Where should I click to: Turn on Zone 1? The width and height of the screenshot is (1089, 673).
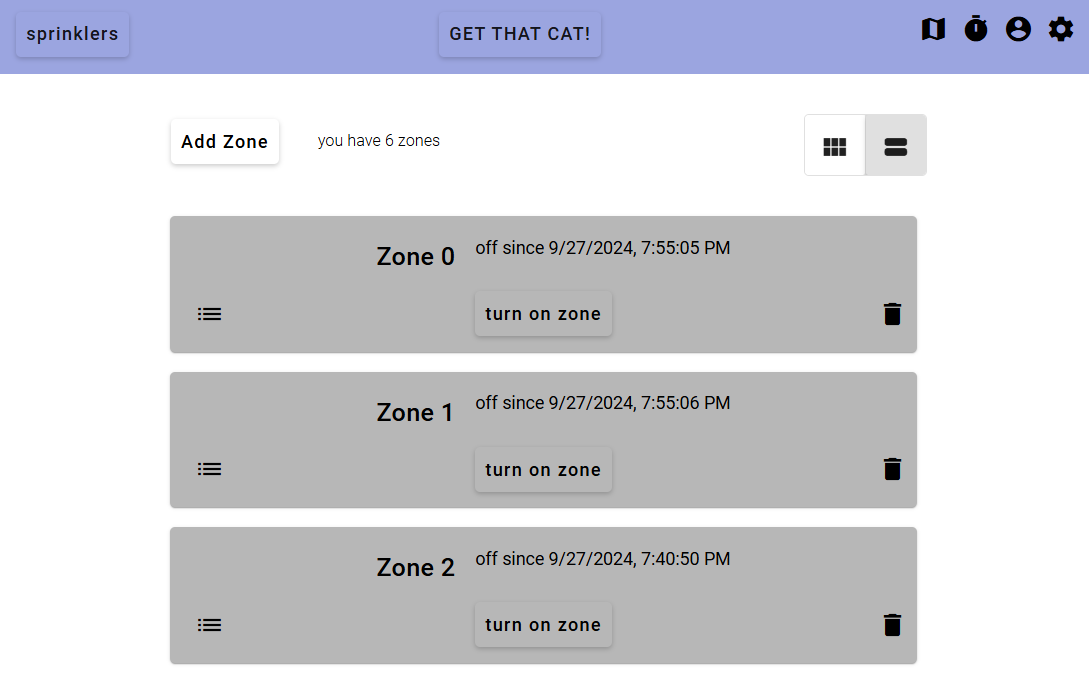(x=543, y=470)
